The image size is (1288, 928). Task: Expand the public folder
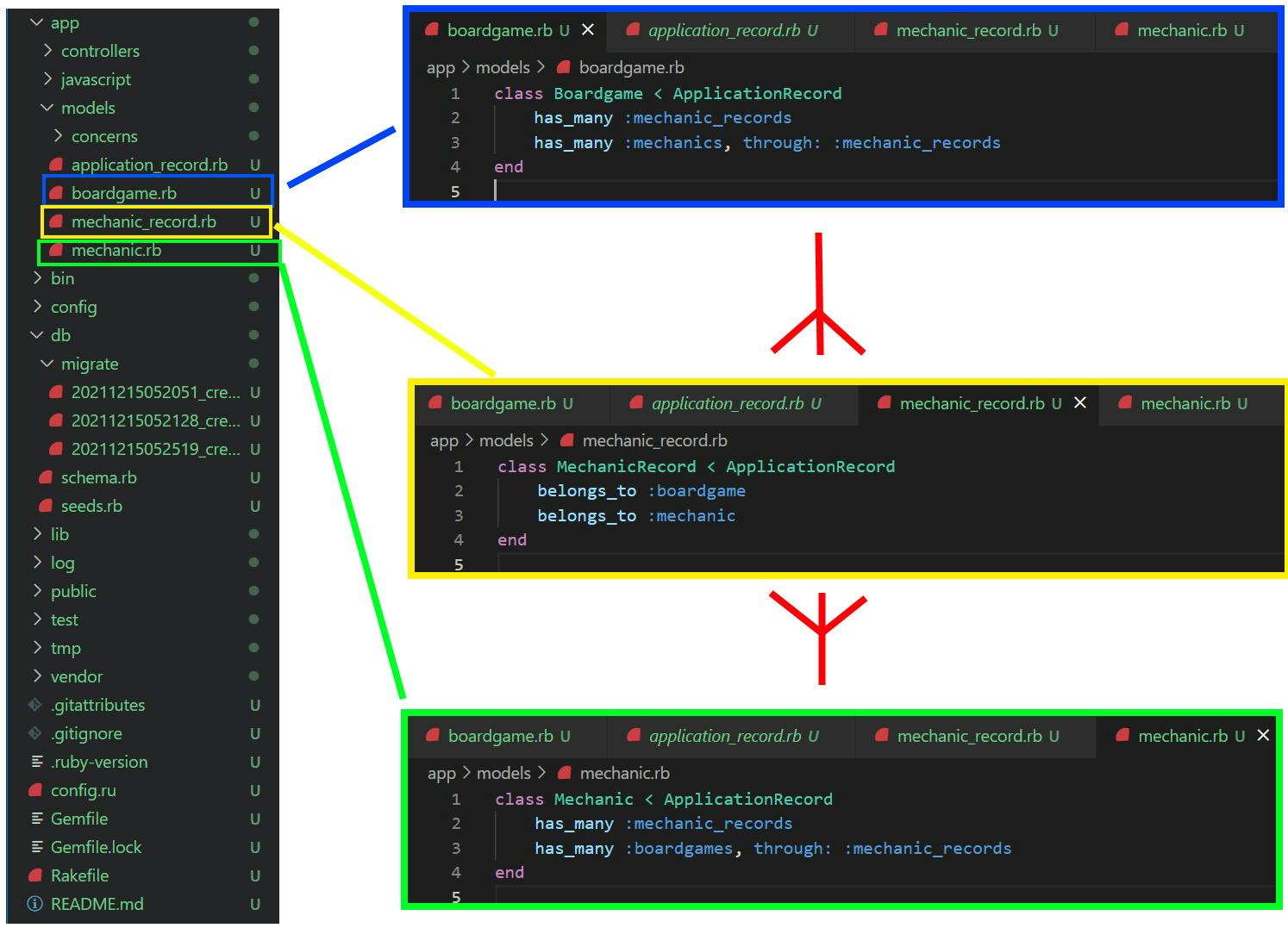(37, 591)
